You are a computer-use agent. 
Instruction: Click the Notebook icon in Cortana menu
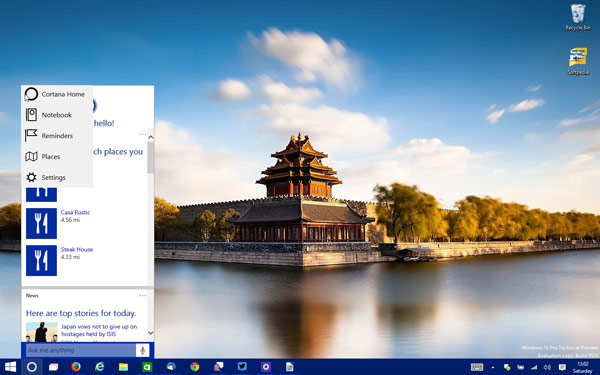[31, 115]
